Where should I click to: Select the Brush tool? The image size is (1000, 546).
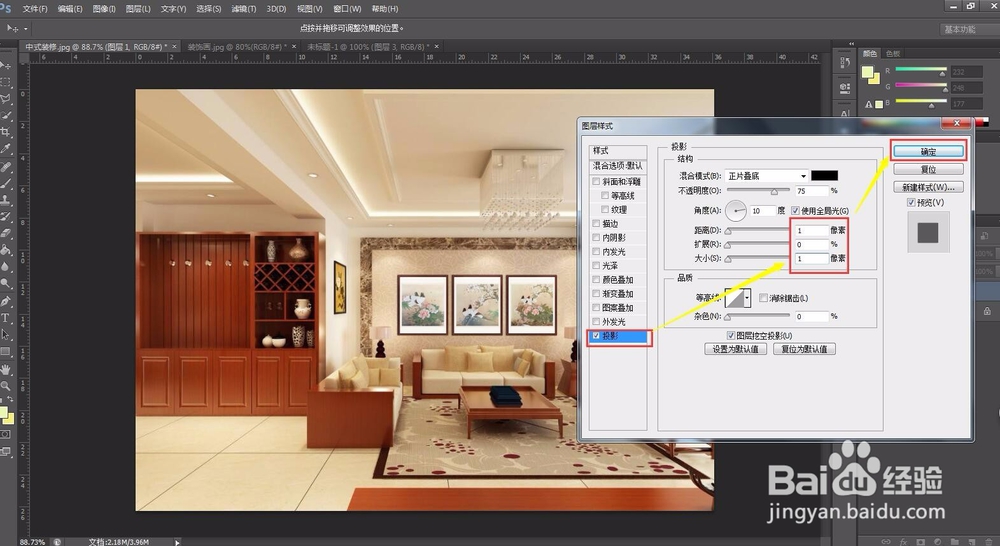5,183
